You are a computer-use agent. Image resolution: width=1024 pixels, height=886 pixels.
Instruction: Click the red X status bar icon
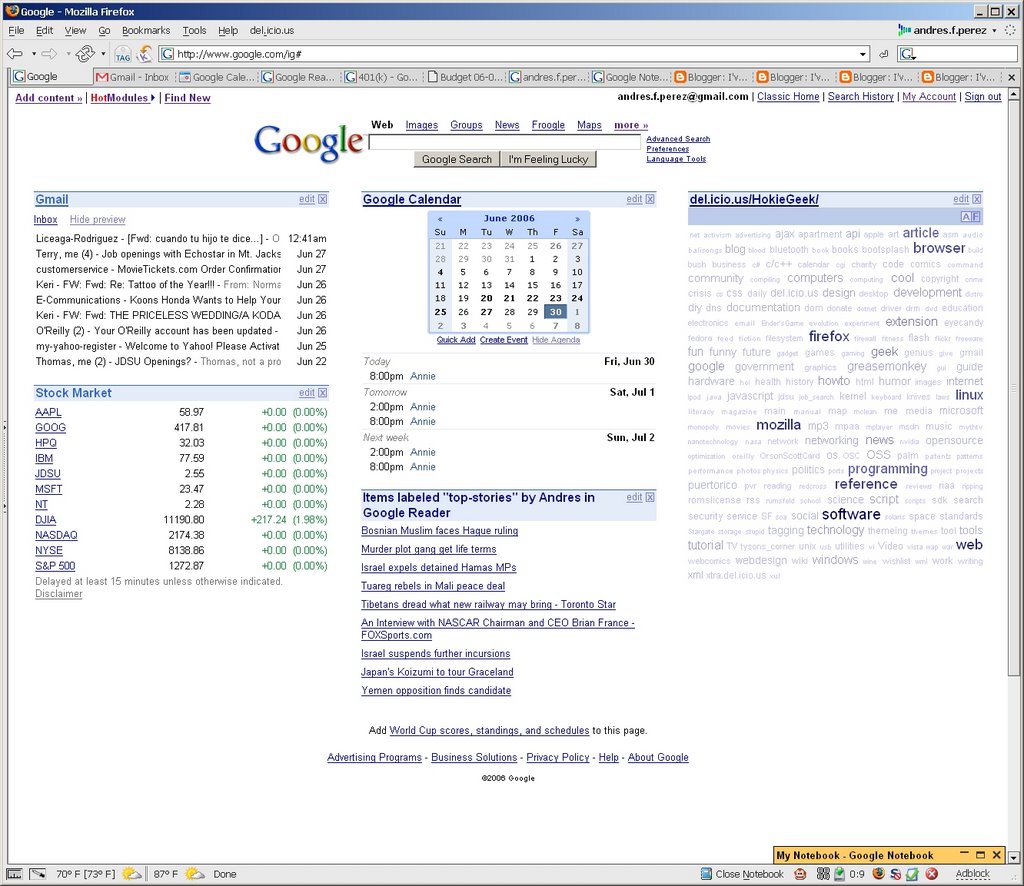coord(932,874)
